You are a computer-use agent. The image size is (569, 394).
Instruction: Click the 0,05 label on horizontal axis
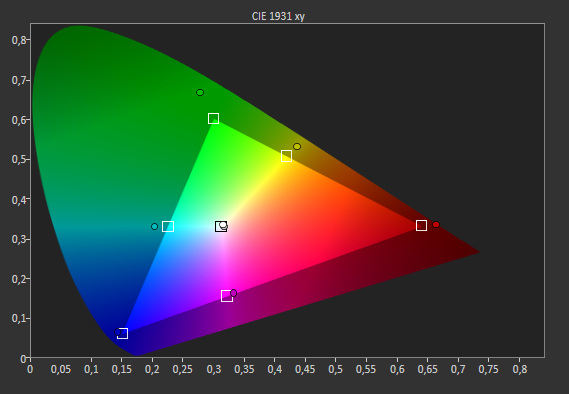pyautogui.click(x=61, y=369)
